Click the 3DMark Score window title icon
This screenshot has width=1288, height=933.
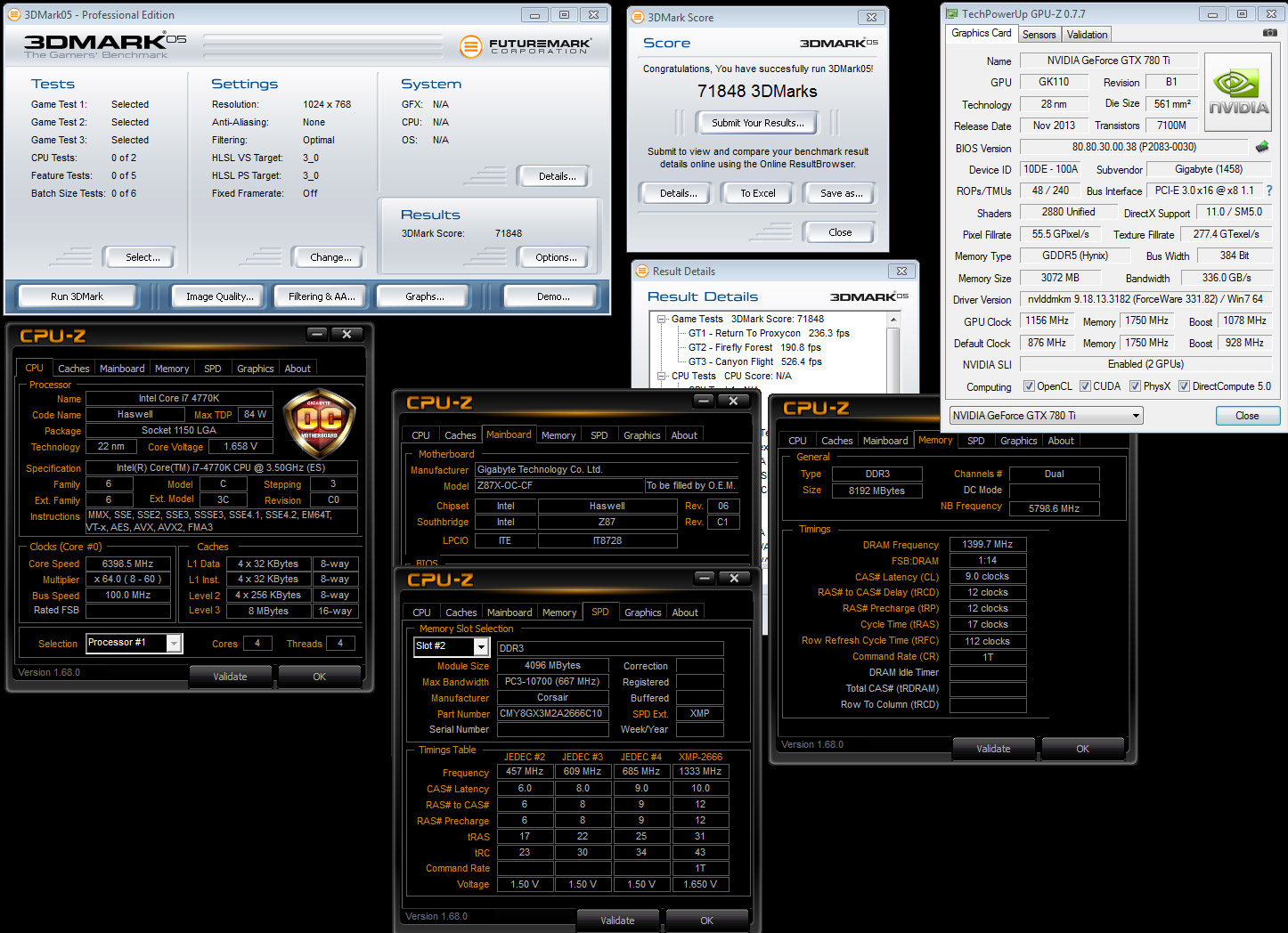tap(638, 17)
